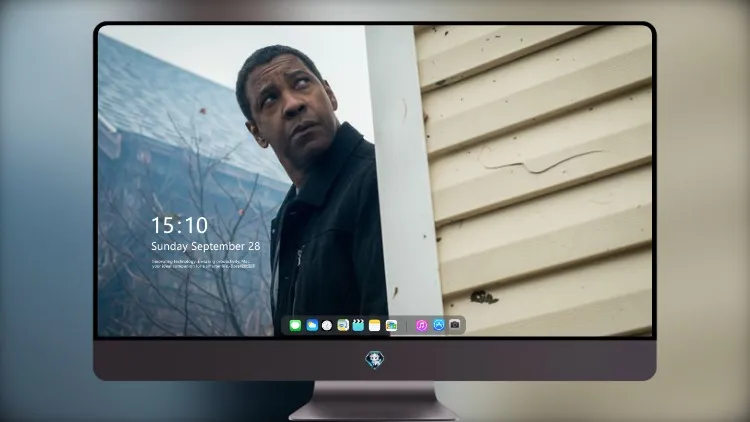This screenshot has height=422, width=750.
Task: Open the yellow Notes app
Action: pyautogui.click(x=375, y=325)
